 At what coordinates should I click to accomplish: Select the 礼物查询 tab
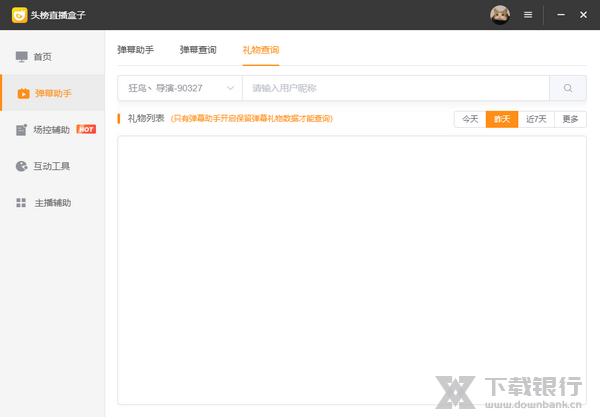tap(260, 49)
